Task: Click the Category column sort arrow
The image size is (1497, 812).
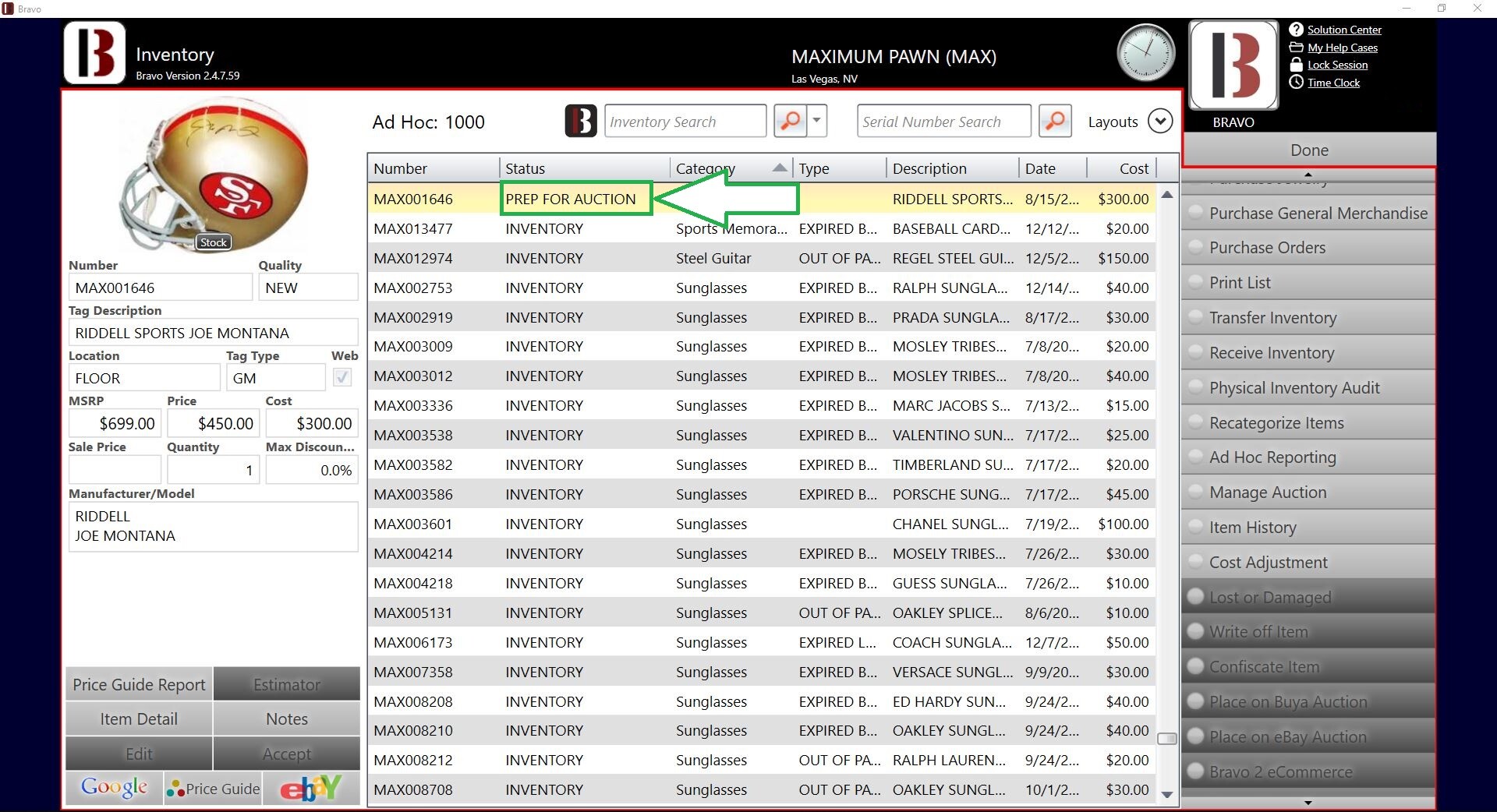Action: pos(780,168)
